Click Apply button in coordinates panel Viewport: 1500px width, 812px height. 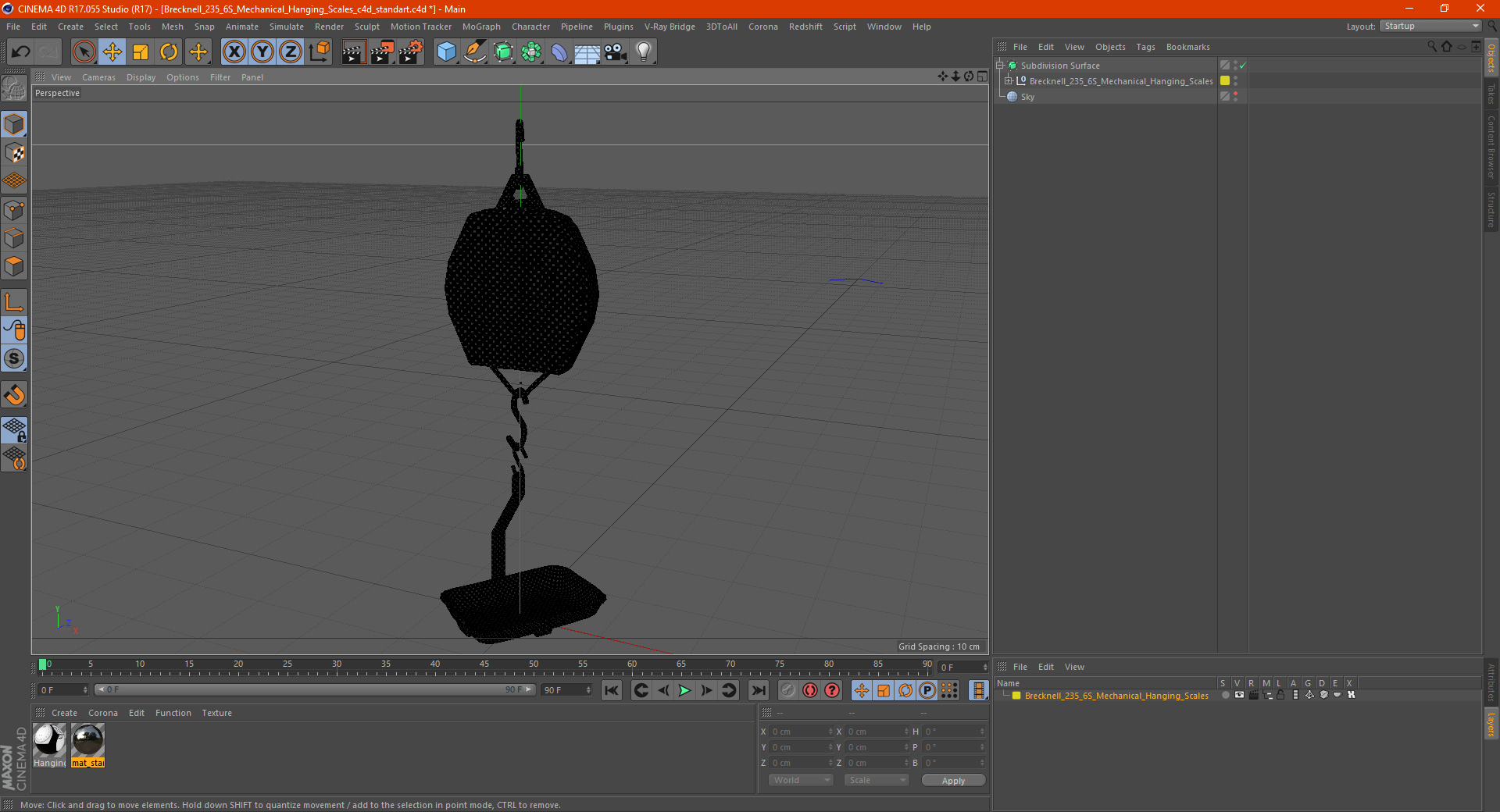[953, 781]
